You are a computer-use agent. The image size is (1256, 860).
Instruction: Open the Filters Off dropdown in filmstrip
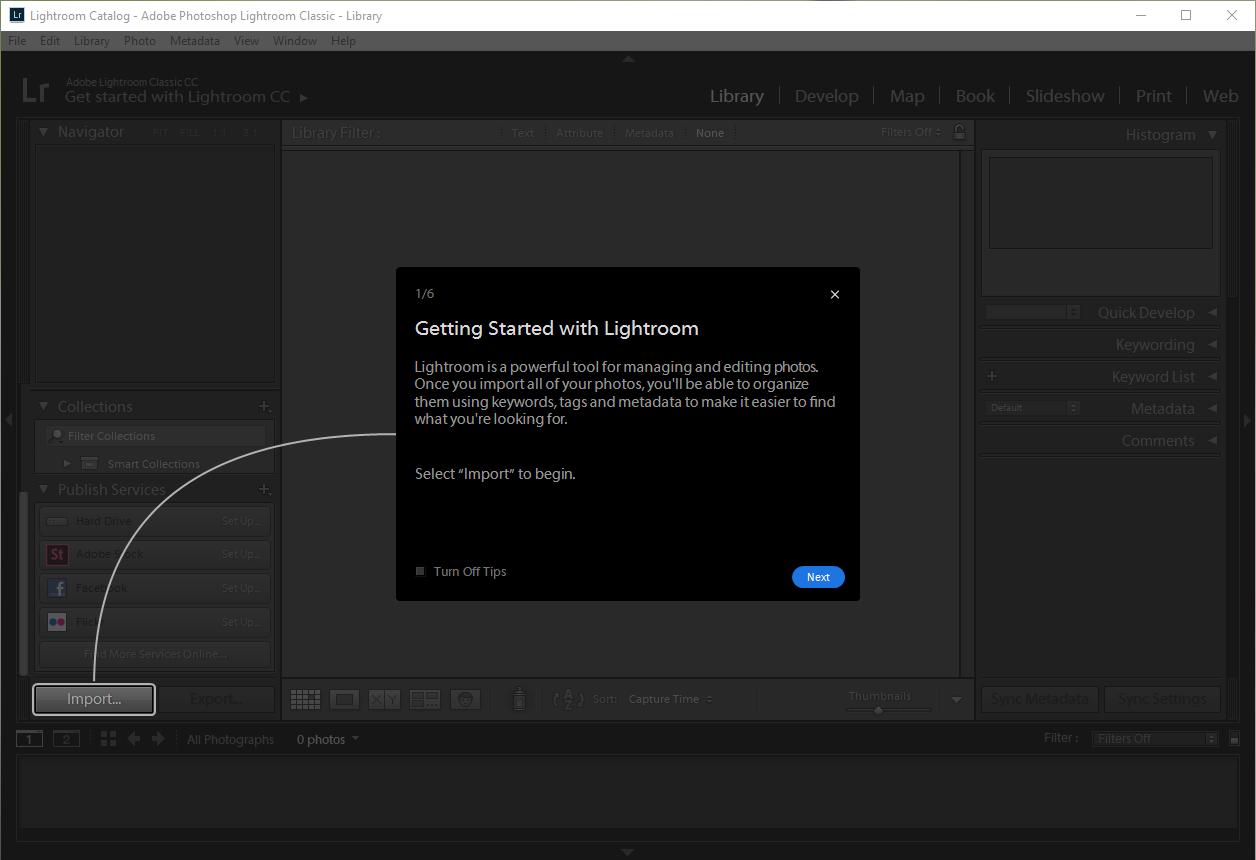click(1153, 739)
